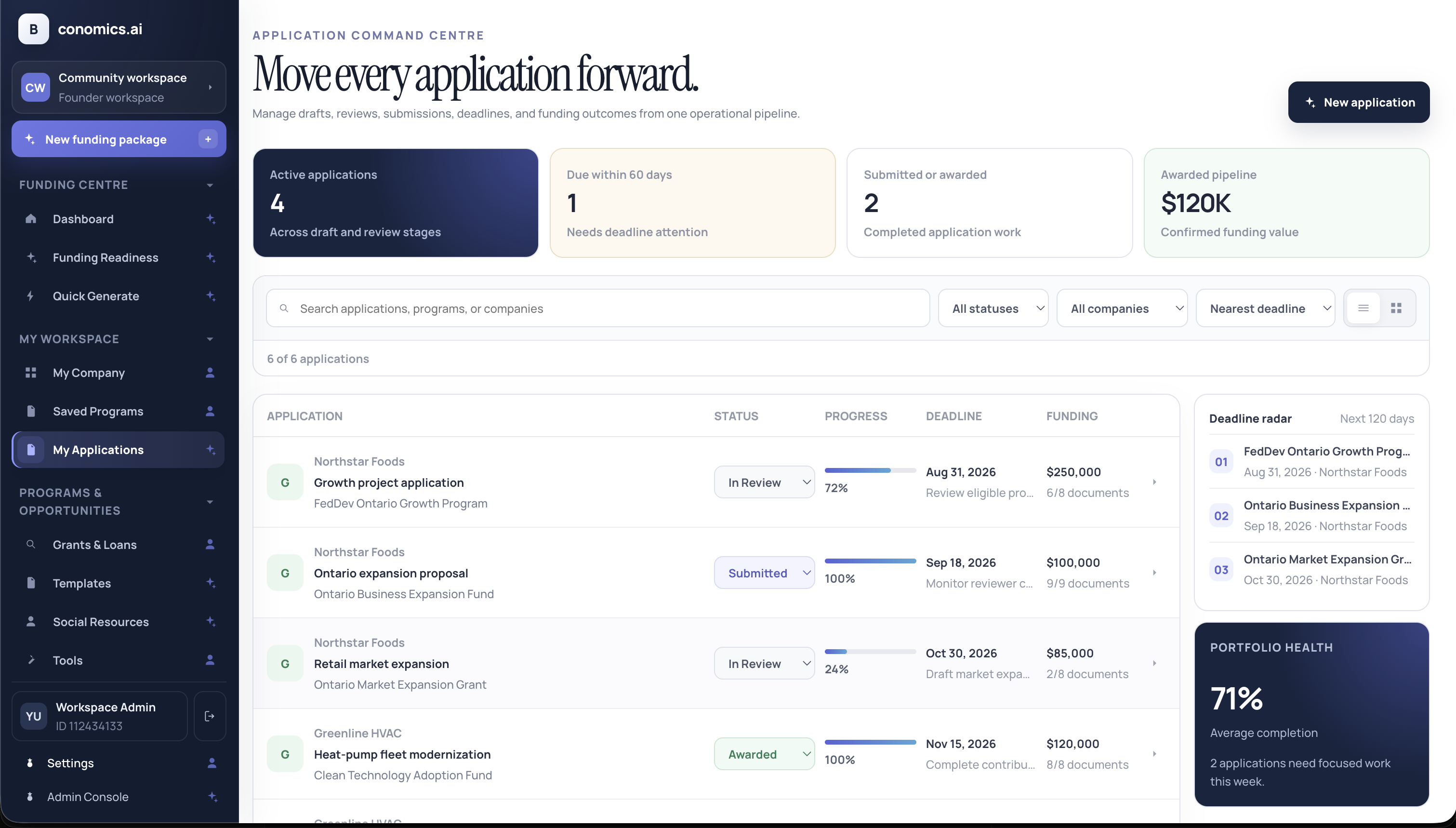Expand the Community workspace switcher

[210, 88]
